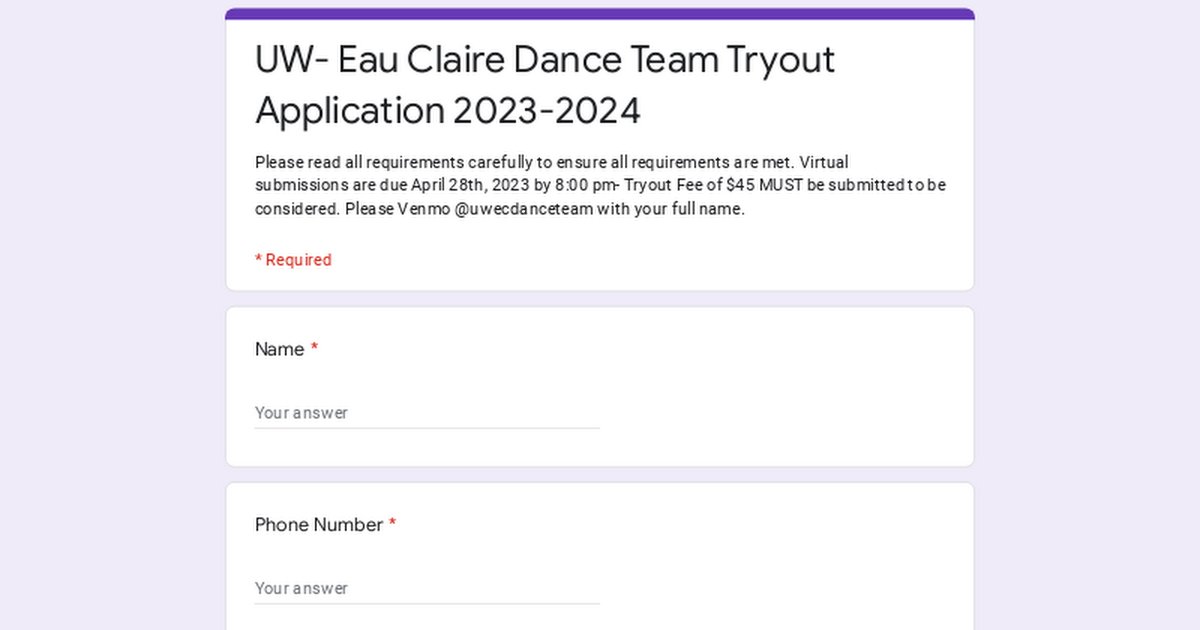Click the 'April 28th, 2023' deadline text
Screen dimensions: 1200x630
(465, 185)
